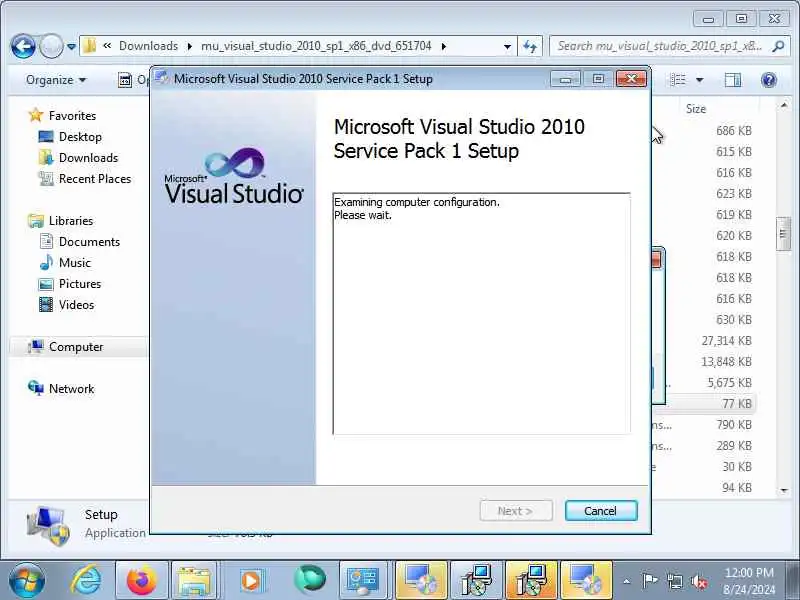Click the muted volume tray icon
Screen dimensions: 800x600
pos(698,581)
